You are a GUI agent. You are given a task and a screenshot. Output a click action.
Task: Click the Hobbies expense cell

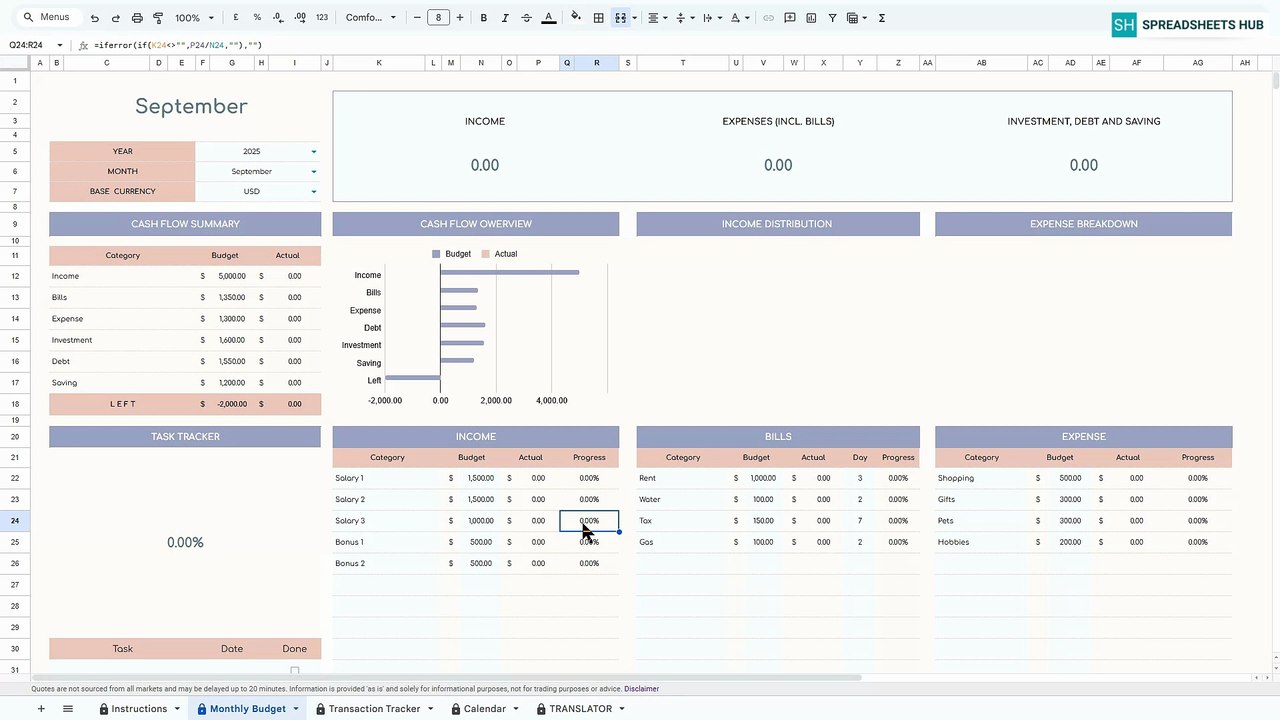tap(981, 542)
